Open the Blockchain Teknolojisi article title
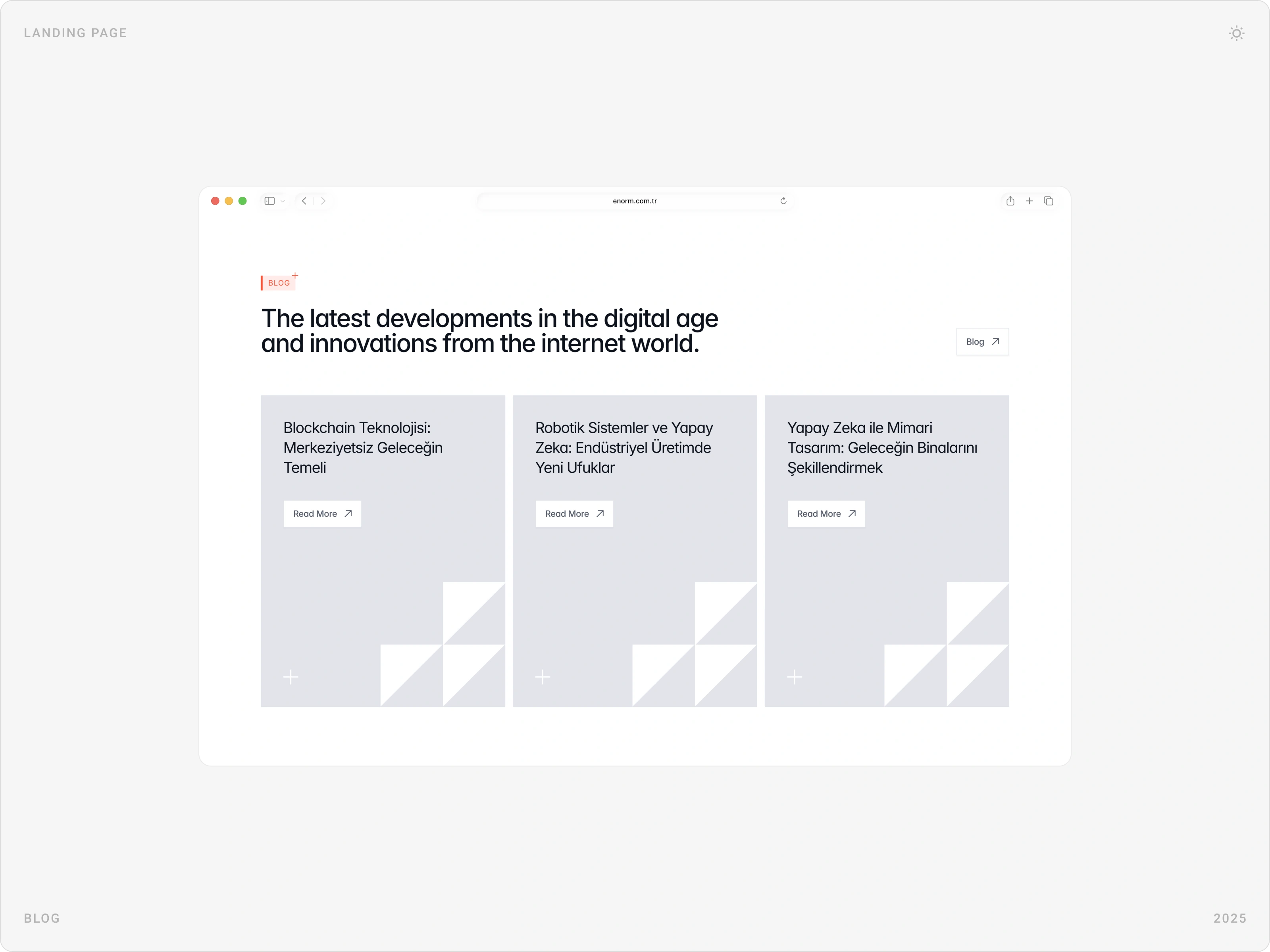This screenshot has width=1270, height=952. [363, 447]
